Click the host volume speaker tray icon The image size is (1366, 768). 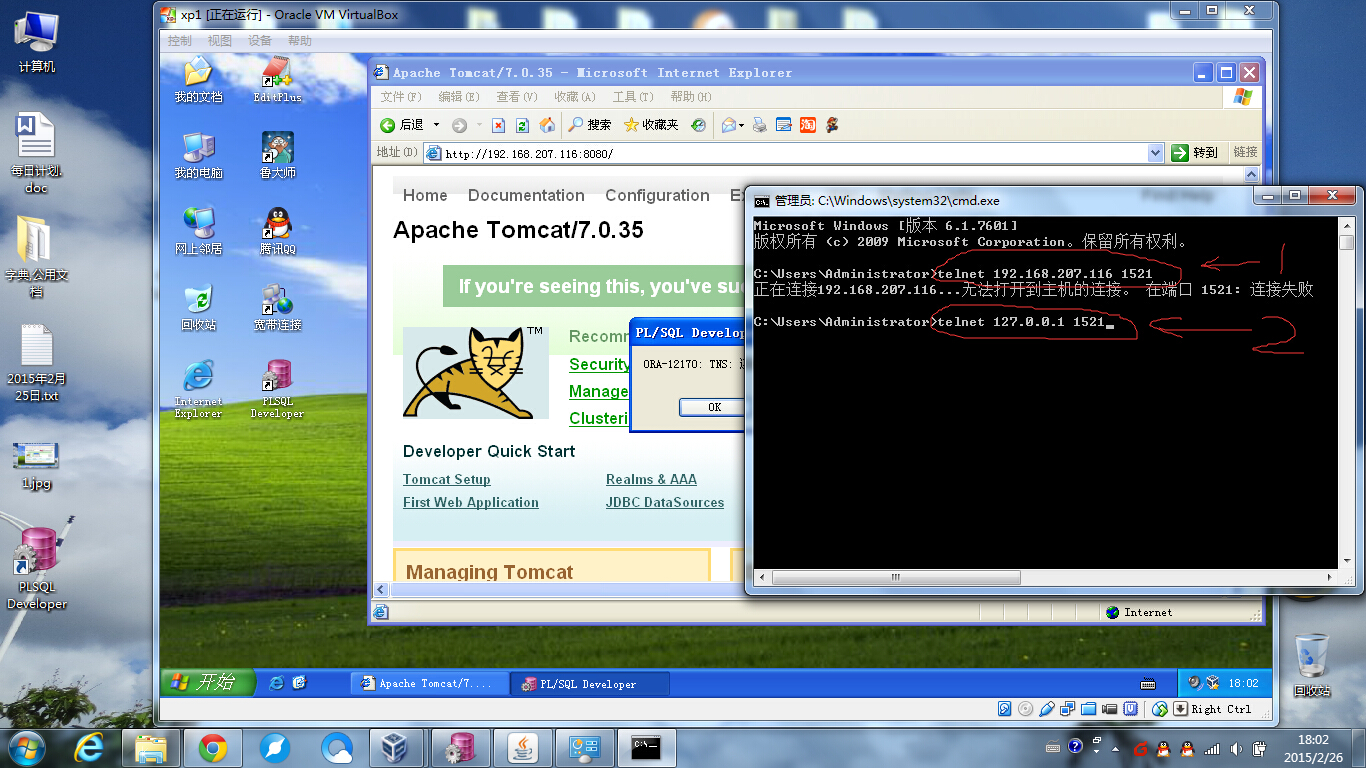point(1234,747)
